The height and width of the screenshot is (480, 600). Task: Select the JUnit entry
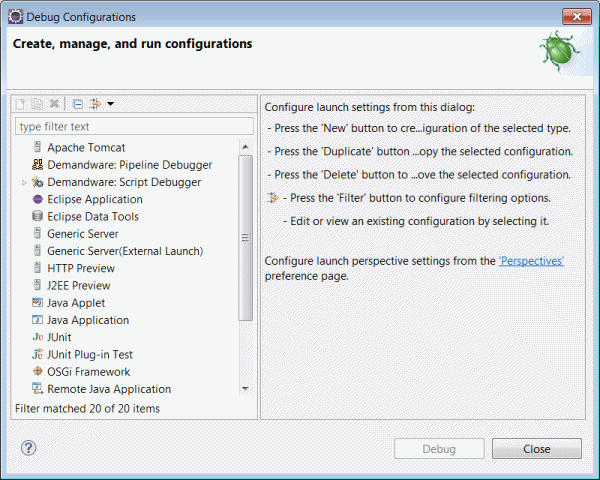pos(59,337)
